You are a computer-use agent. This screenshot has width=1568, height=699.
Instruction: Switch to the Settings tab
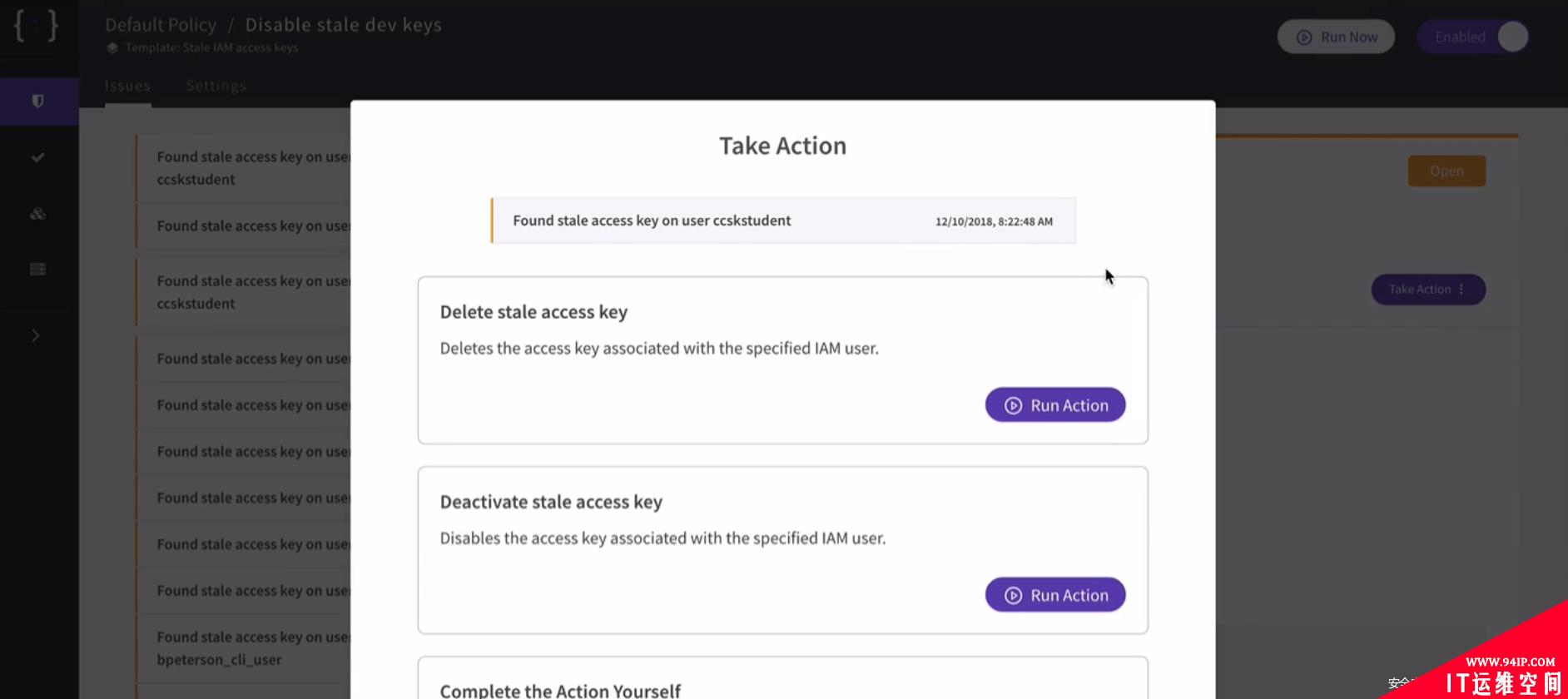pos(216,86)
